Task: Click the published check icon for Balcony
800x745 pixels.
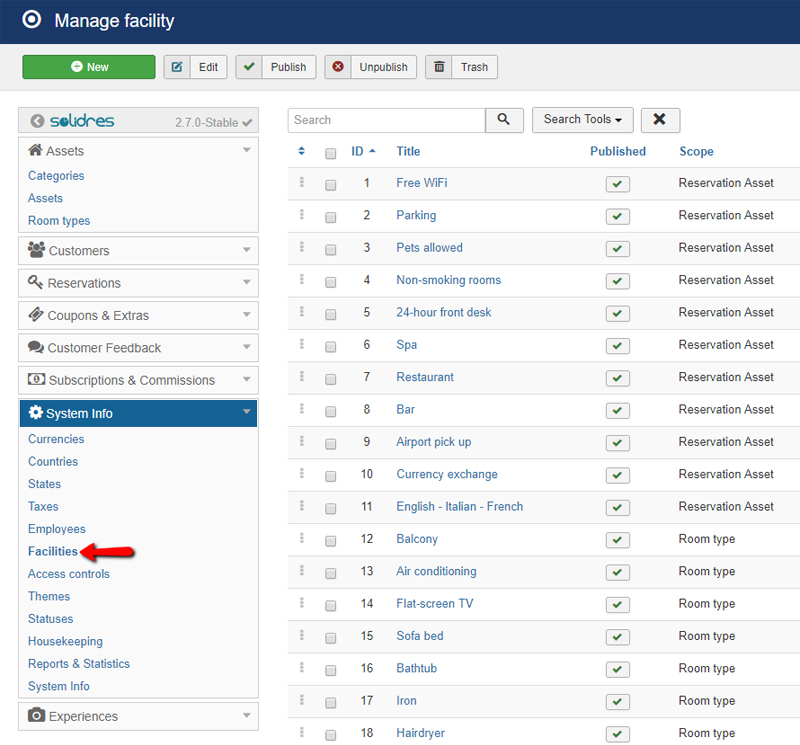Action: click(x=617, y=540)
